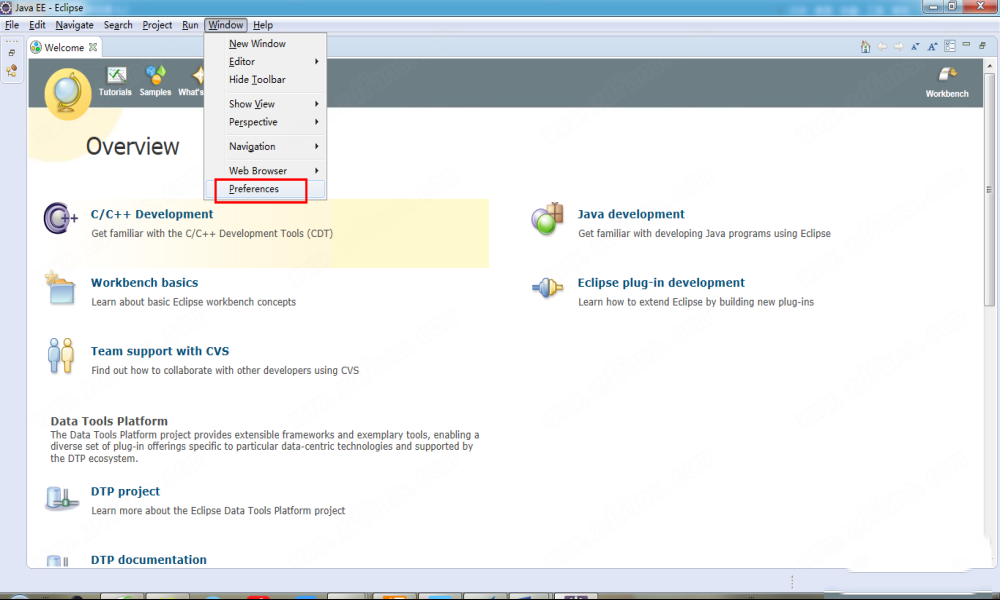Click the Home icon in Welcome toolbar

pos(865,47)
